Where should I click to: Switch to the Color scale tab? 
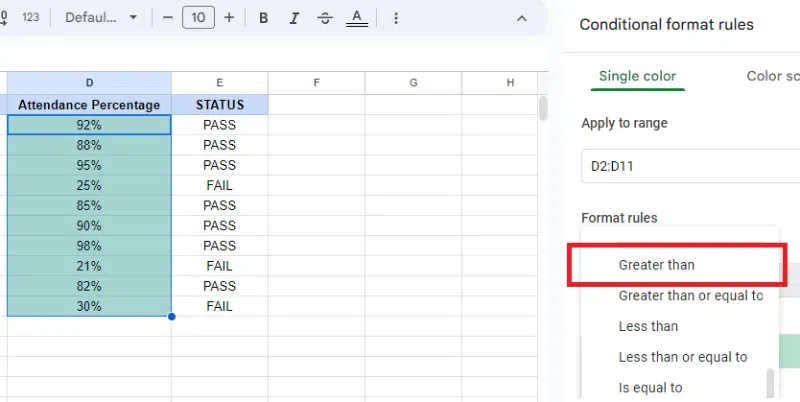coord(773,76)
